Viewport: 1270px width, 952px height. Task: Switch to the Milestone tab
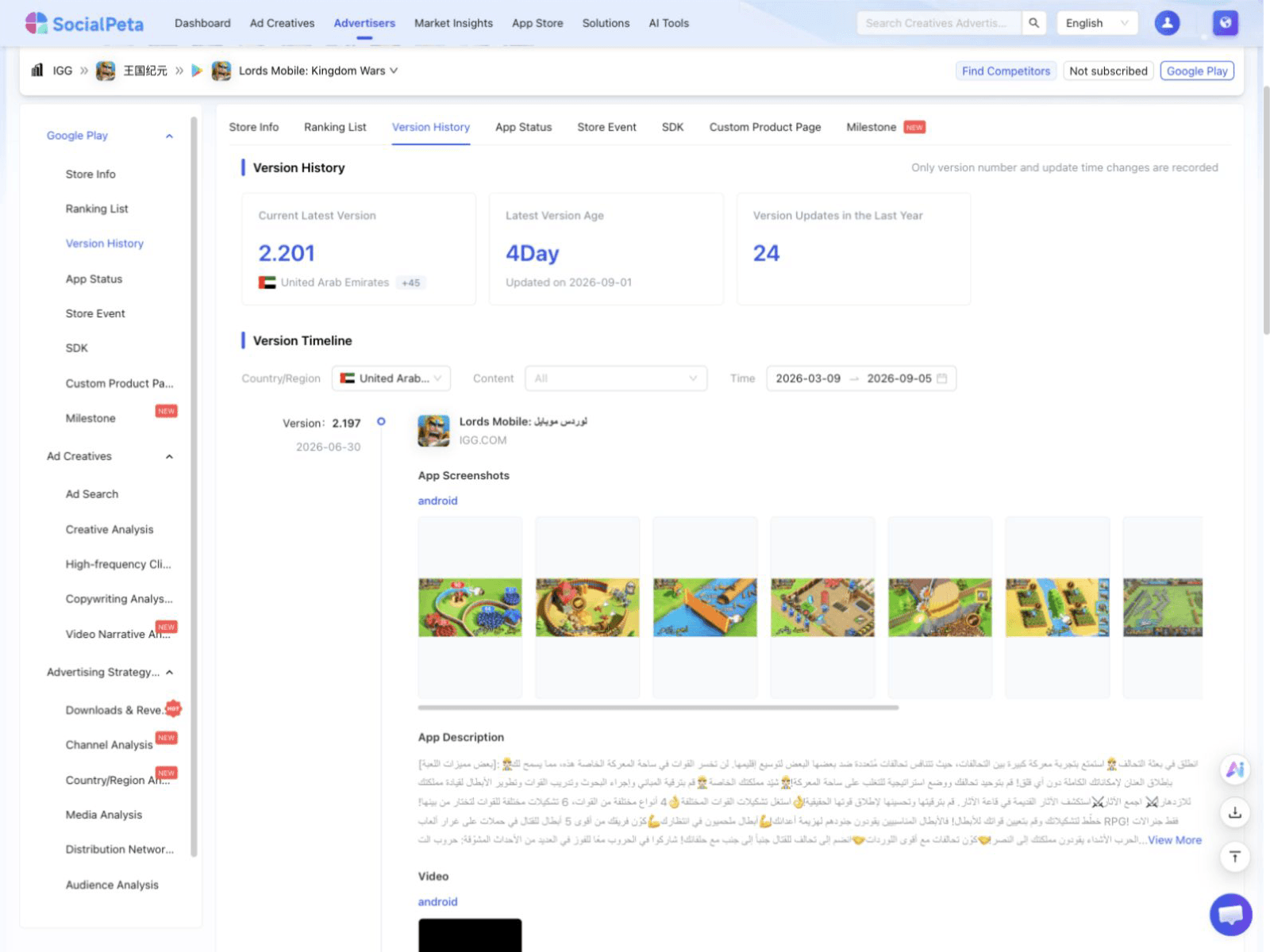click(872, 127)
